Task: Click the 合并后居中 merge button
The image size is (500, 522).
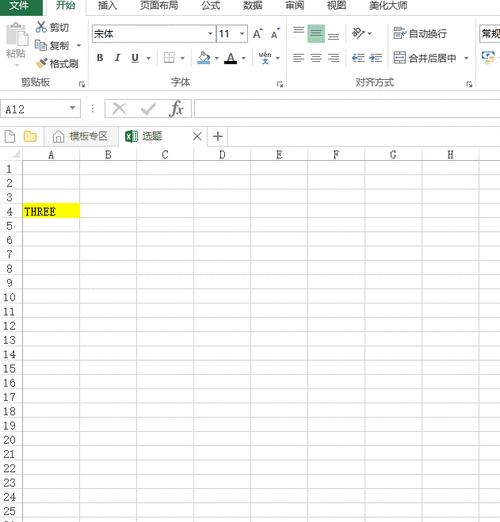Action: 425,58
